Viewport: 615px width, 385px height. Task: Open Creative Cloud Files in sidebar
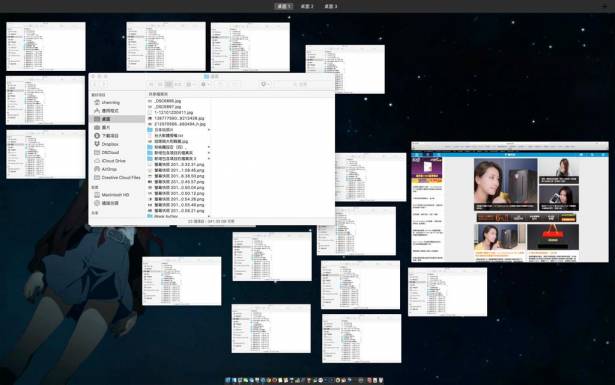click(x=120, y=178)
